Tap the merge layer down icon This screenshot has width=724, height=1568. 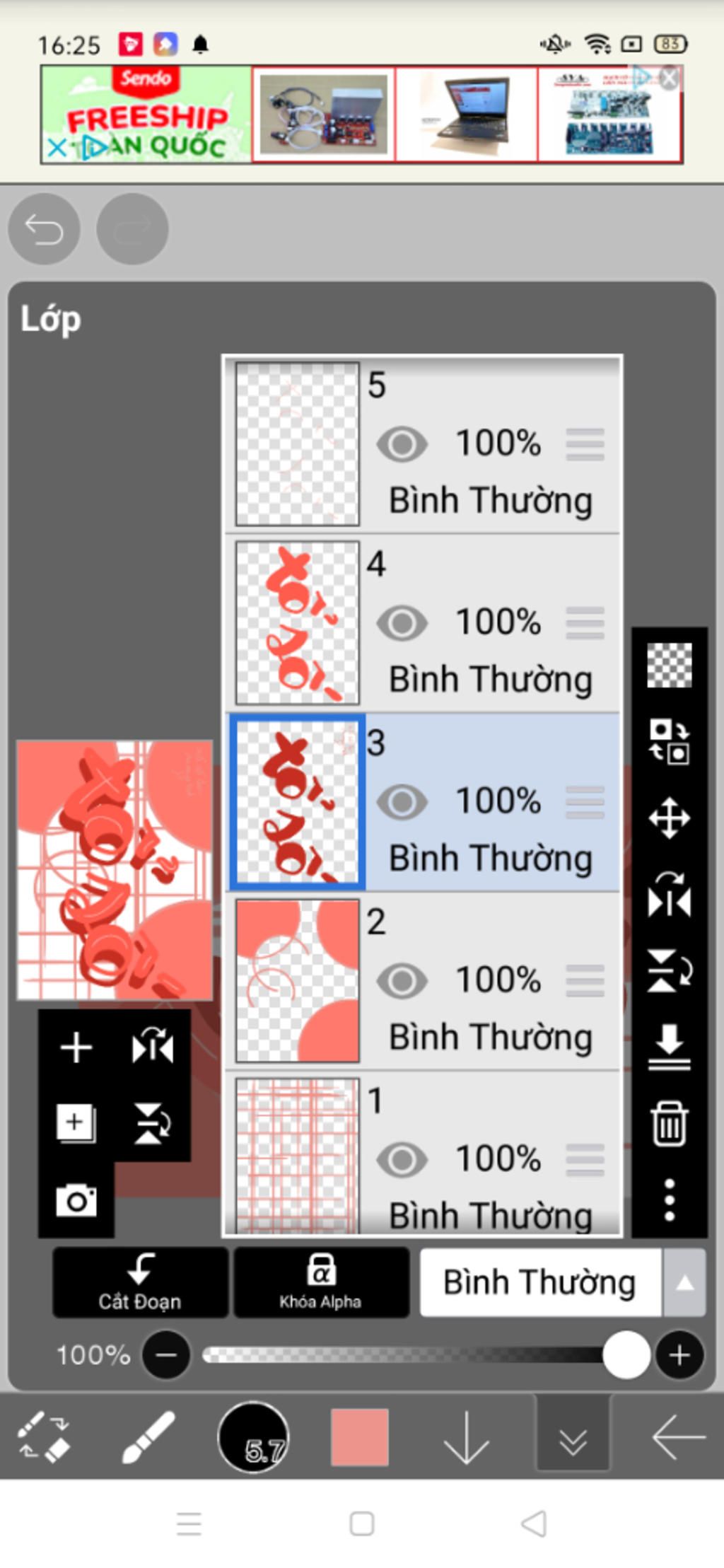(669, 1046)
